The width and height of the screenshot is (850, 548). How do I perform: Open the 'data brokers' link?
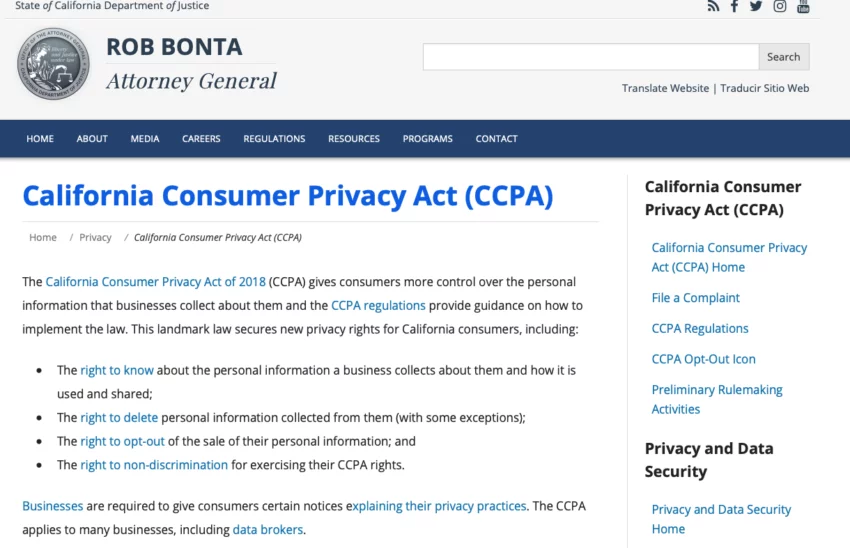coord(268,530)
